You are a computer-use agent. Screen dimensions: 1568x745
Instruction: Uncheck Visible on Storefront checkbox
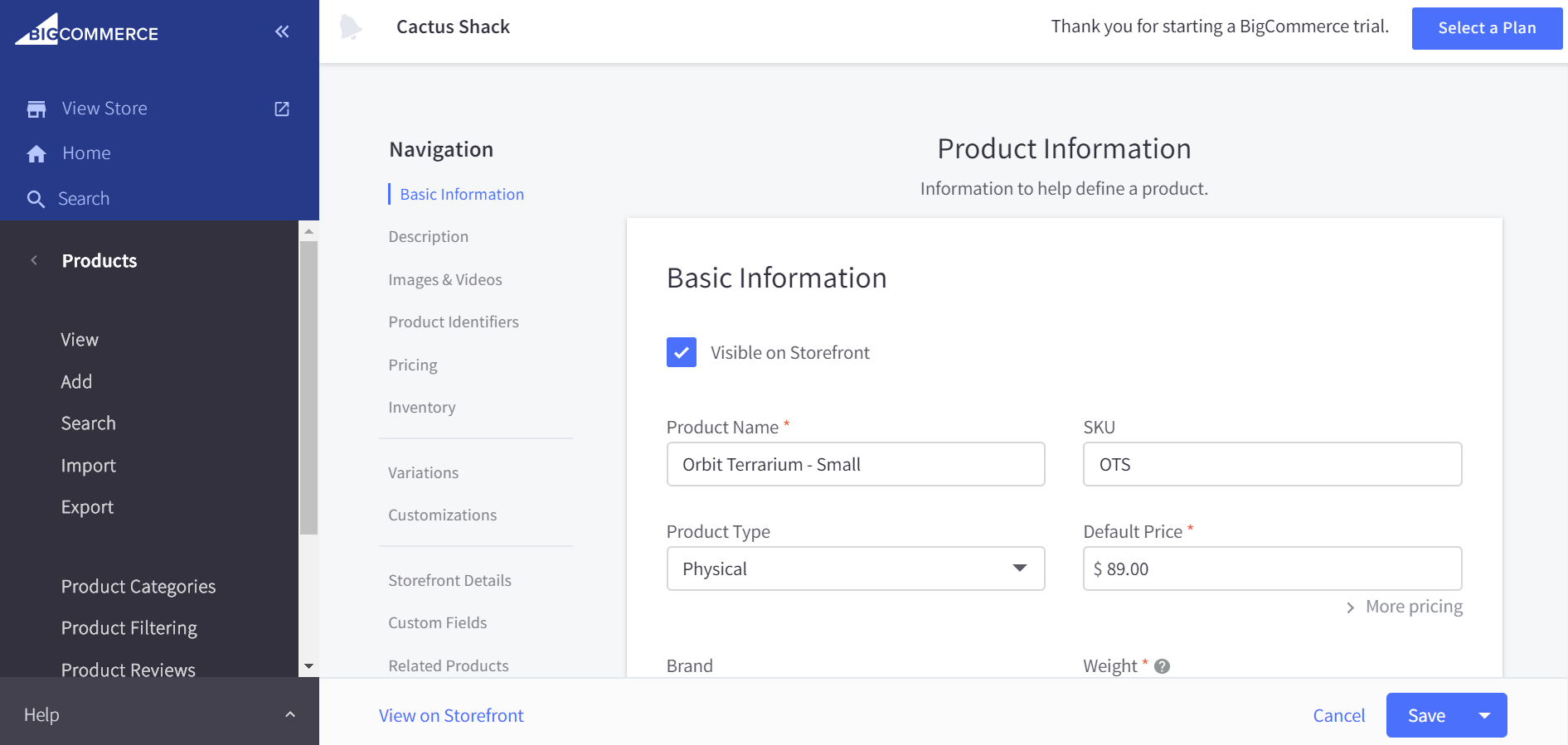pos(681,352)
